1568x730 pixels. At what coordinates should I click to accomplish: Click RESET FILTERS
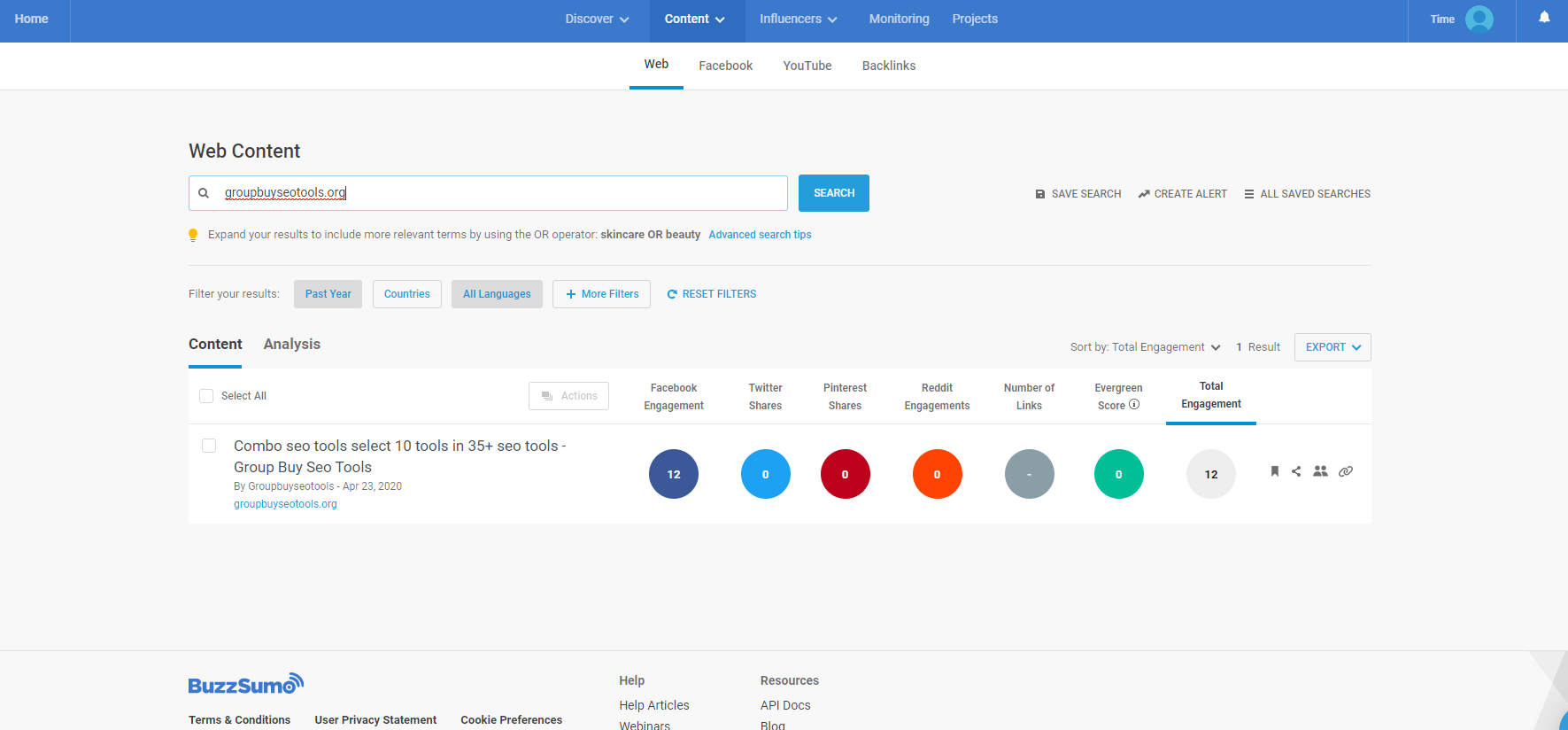[x=712, y=294]
